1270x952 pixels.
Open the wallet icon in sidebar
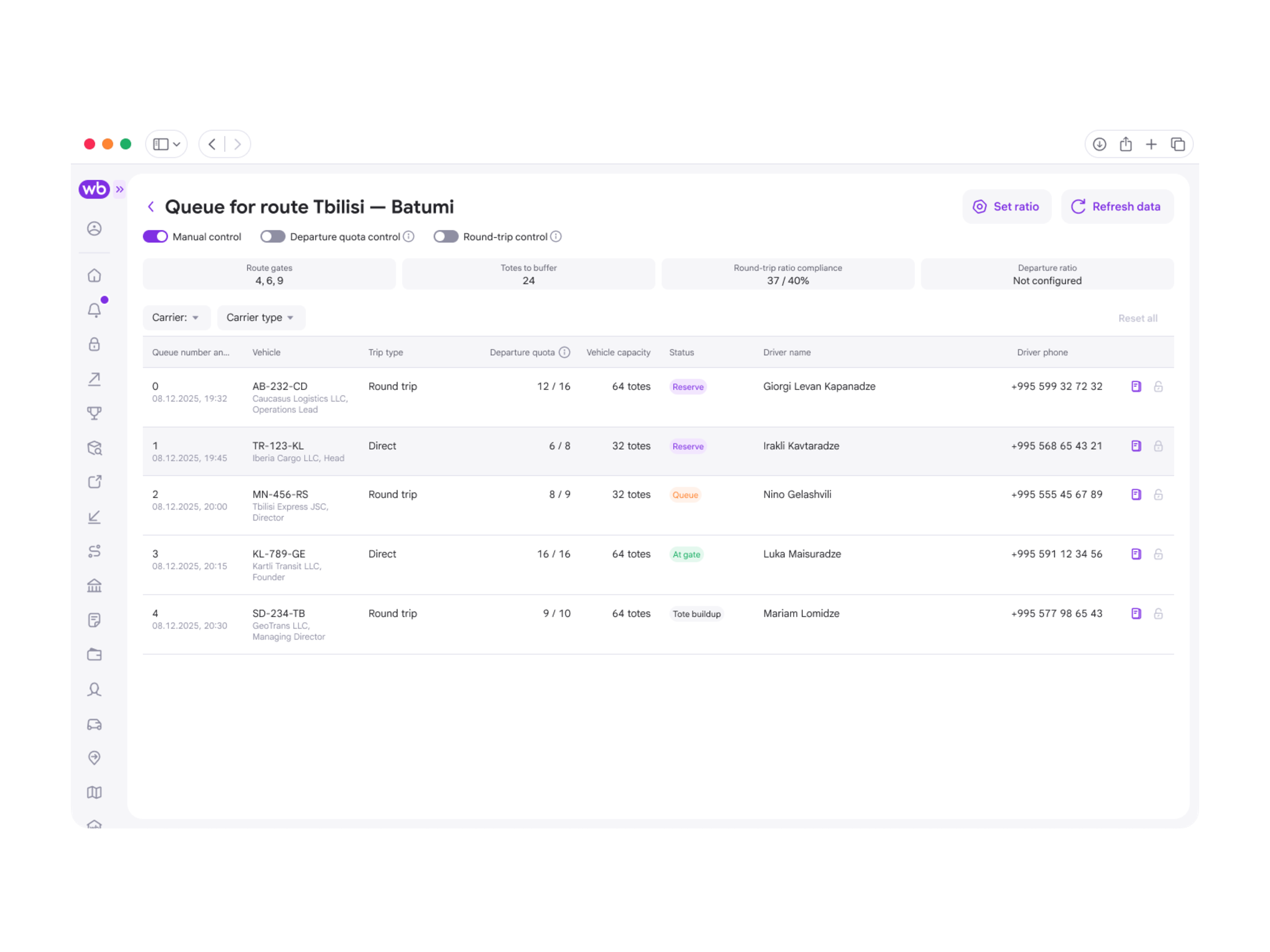coord(94,655)
